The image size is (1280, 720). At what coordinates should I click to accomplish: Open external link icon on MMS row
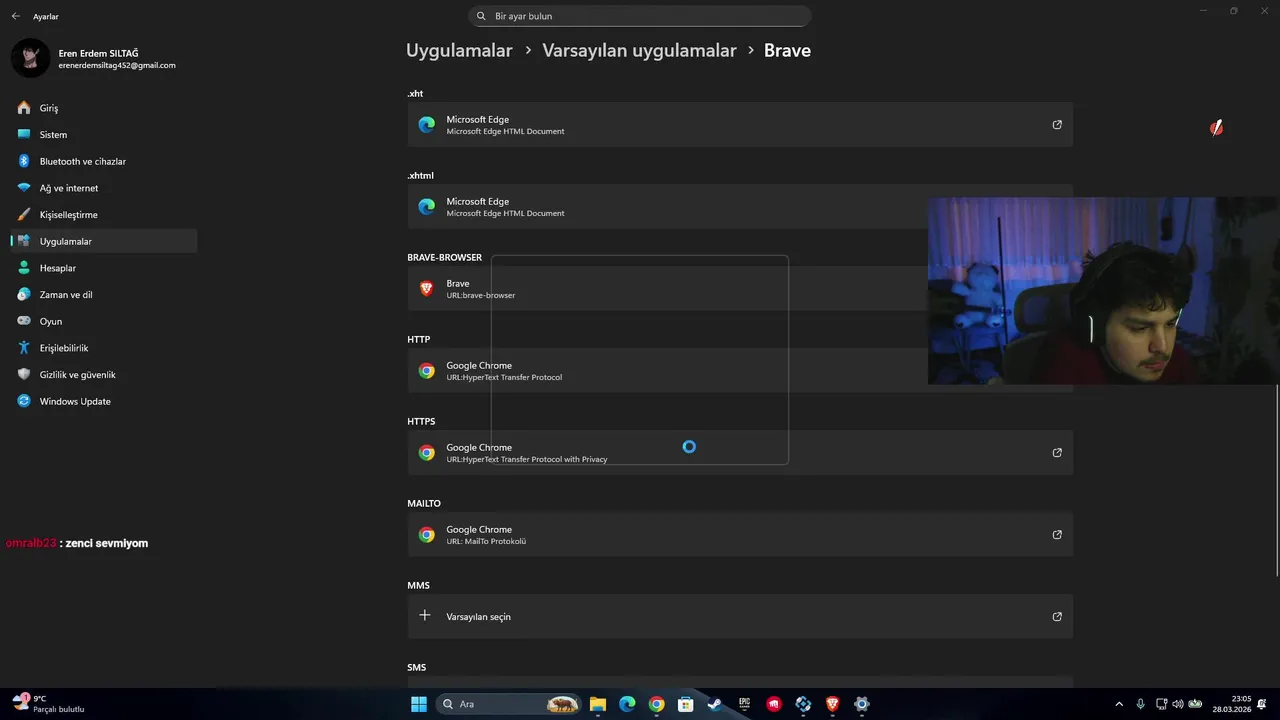(x=1057, y=617)
